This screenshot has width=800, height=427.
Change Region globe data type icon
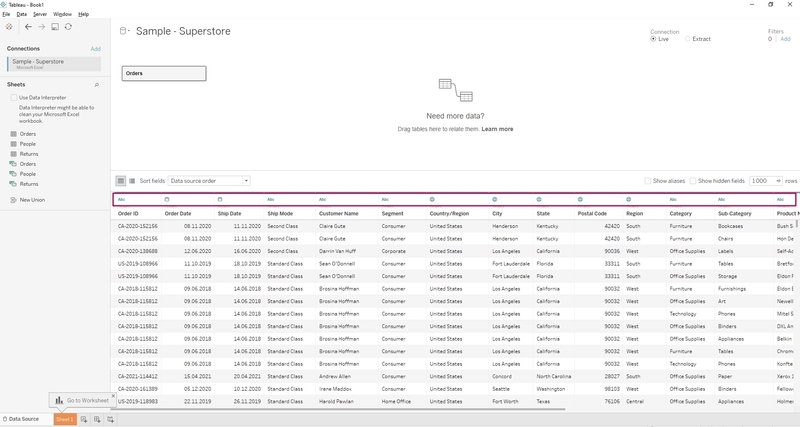629,199
